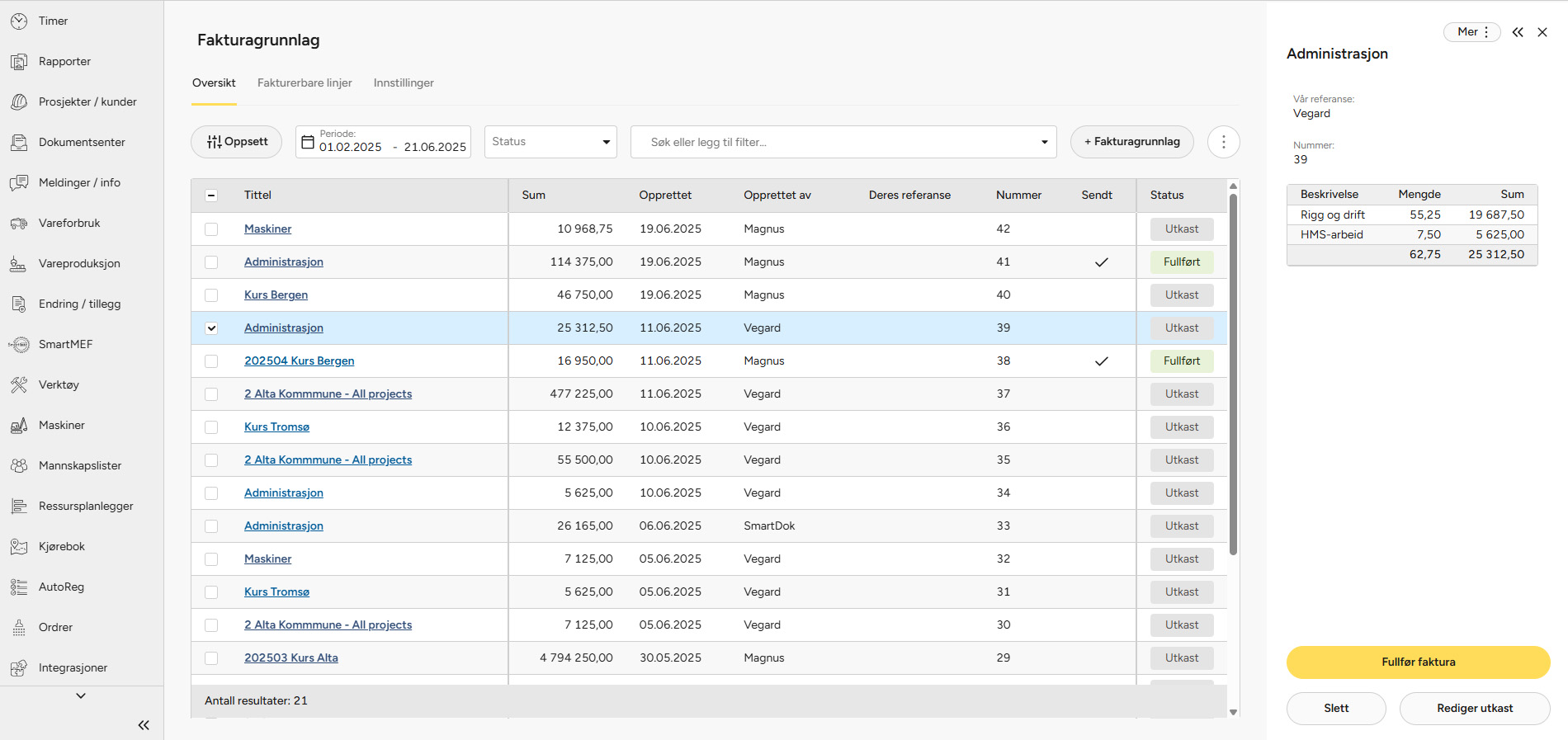
Task: Click the Vareforbruk truck icon
Action: tap(19, 223)
